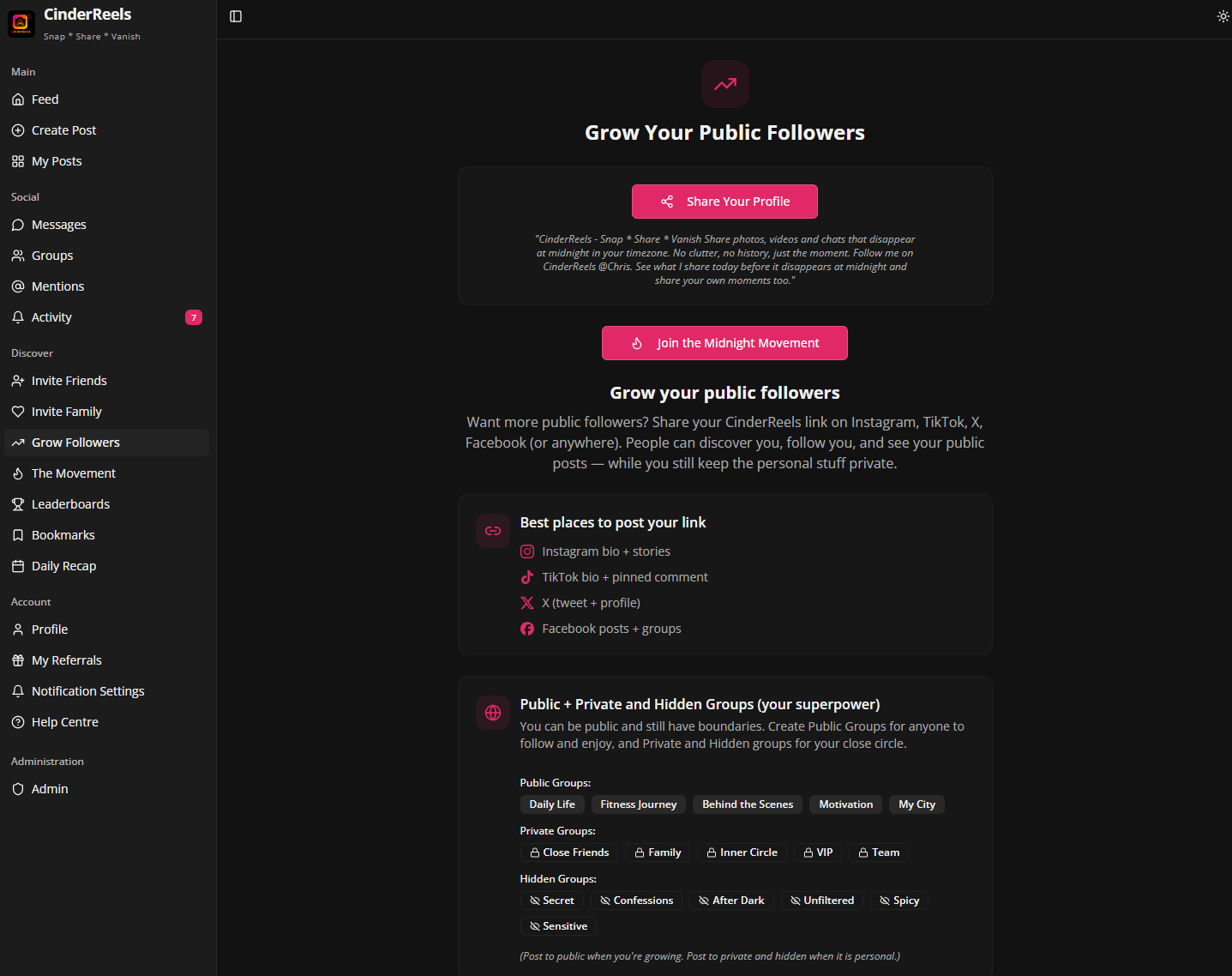Click the Invite Family heart icon
Image resolution: width=1232 pixels, height=976 pixels.
(18, 412)
